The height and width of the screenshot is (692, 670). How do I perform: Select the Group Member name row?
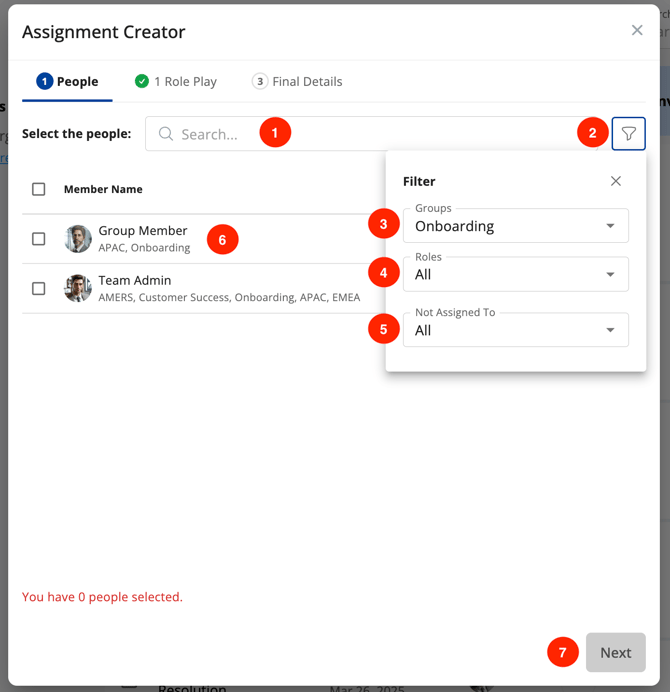[143, 231]
